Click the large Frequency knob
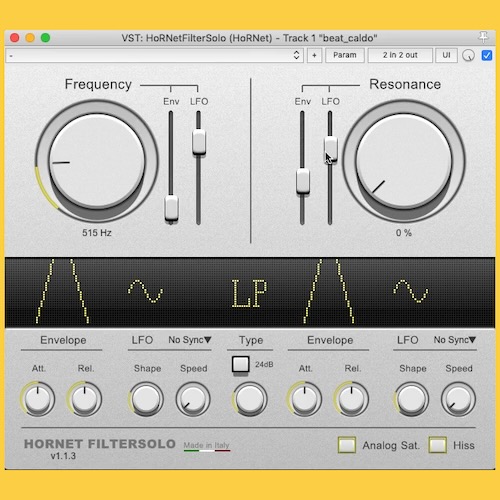The image size is (500, 500). [97, 161]
